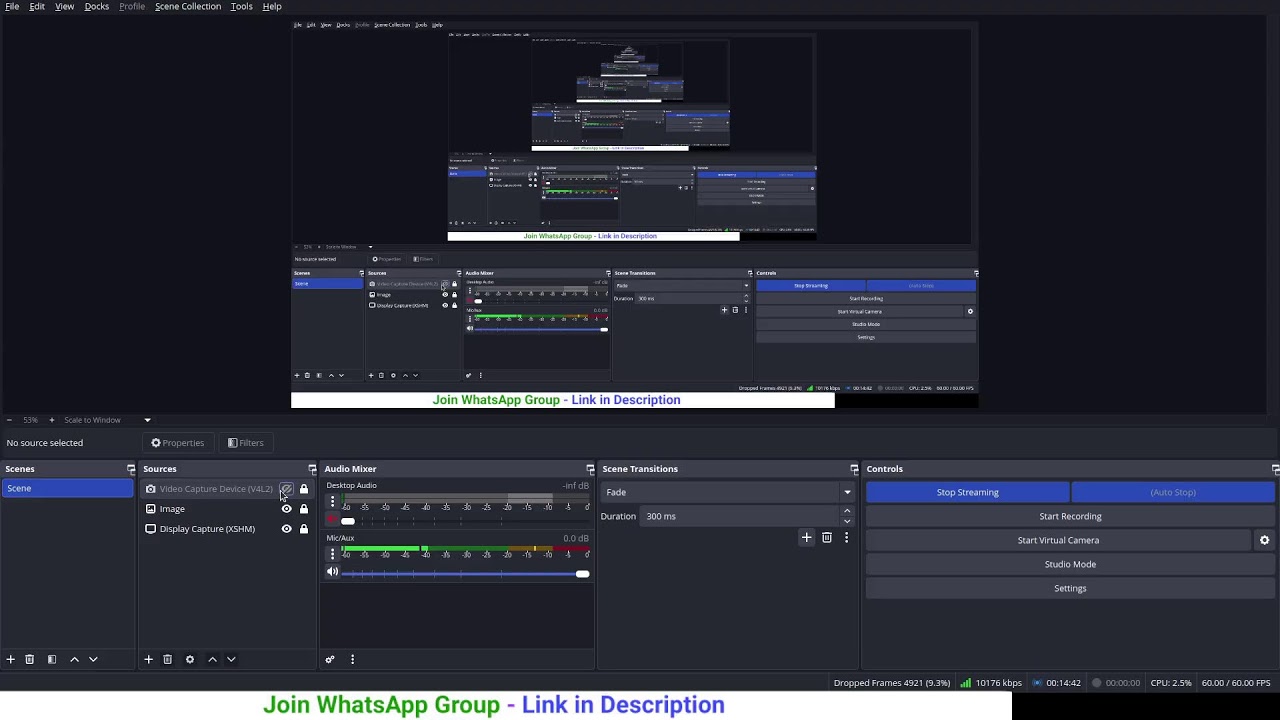Click the Dropped Frames 4921 (9.3%) status text
Viewport: 1280px width, 720px height.
click(892, 683)
